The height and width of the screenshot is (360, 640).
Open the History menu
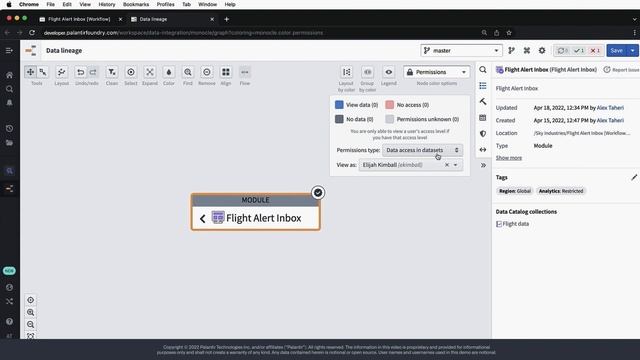pos(107,4)
